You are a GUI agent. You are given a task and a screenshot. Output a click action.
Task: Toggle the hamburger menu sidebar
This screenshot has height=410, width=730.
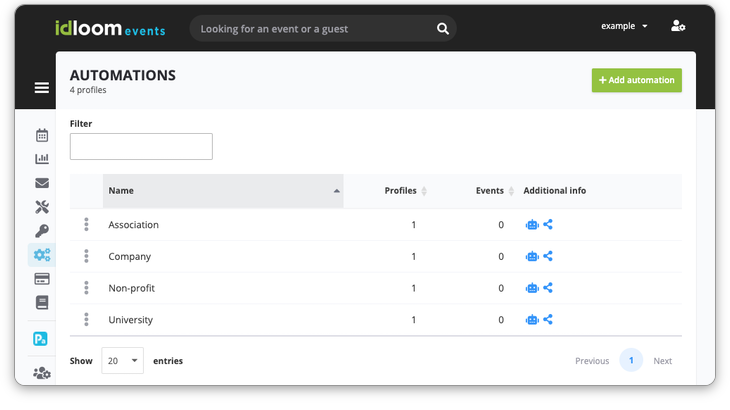coord(42,88)
